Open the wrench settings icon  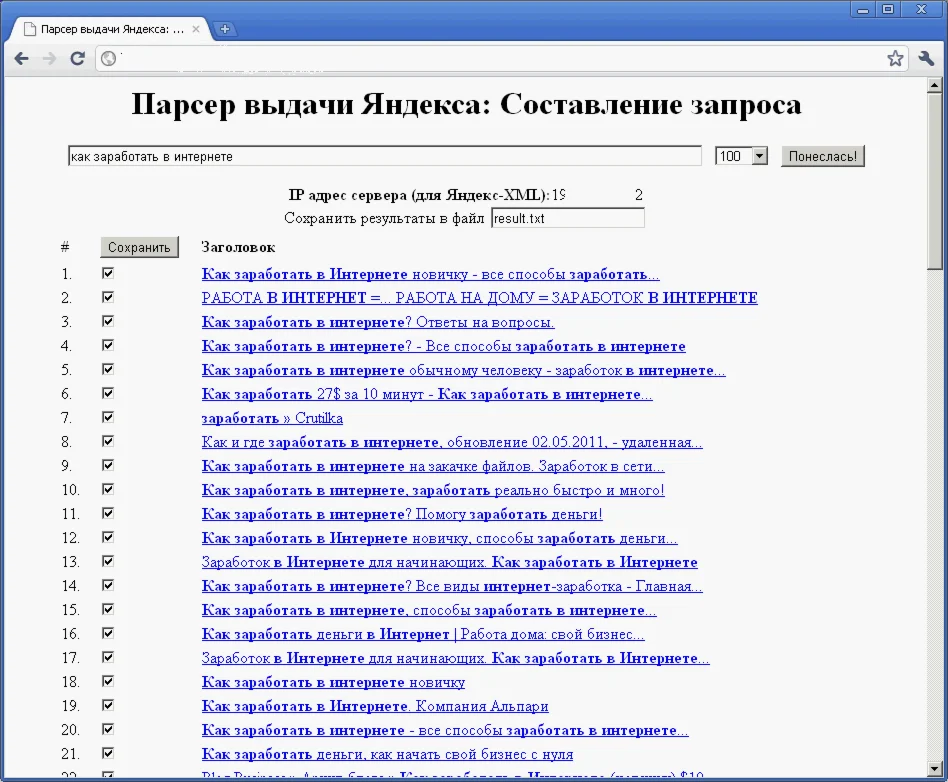pyautogui.click(x=925, y=58)
